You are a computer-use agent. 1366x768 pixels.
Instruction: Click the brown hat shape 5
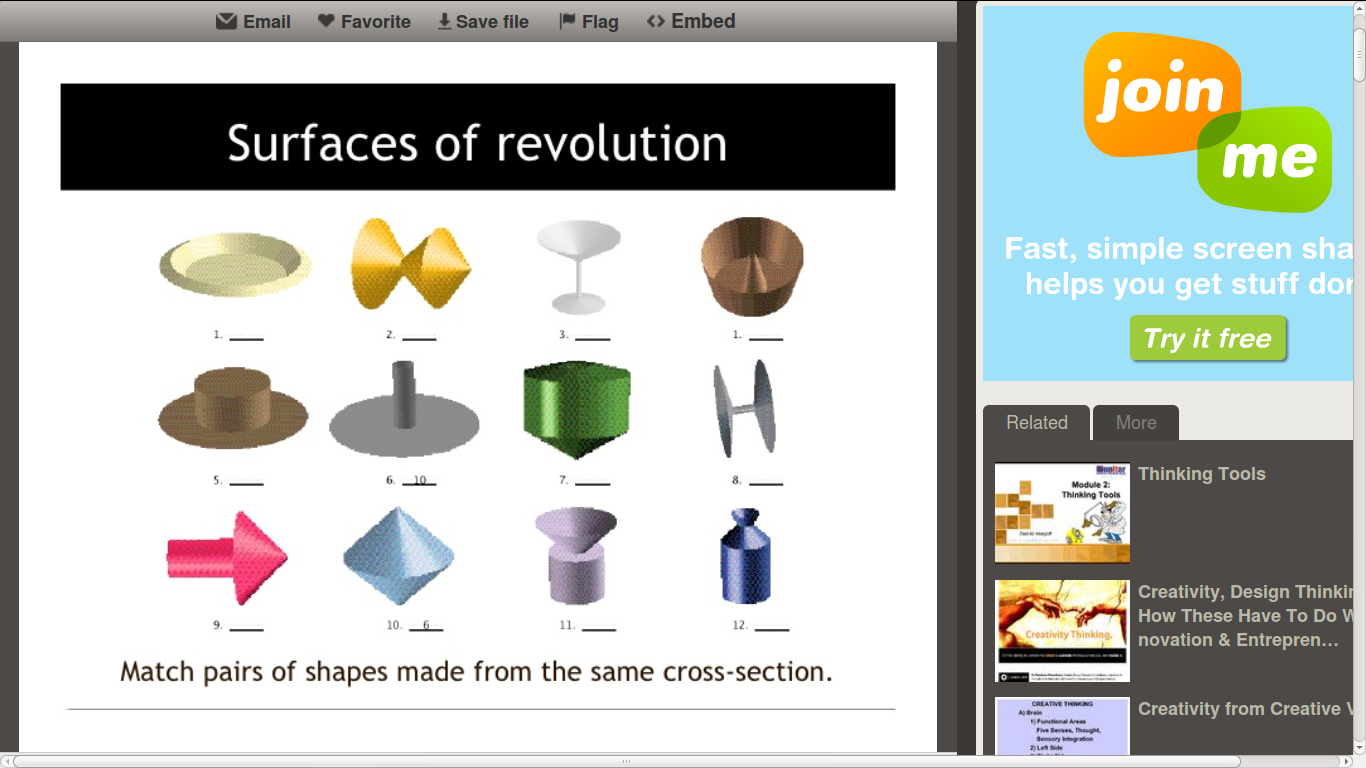[x=233, y=407]
